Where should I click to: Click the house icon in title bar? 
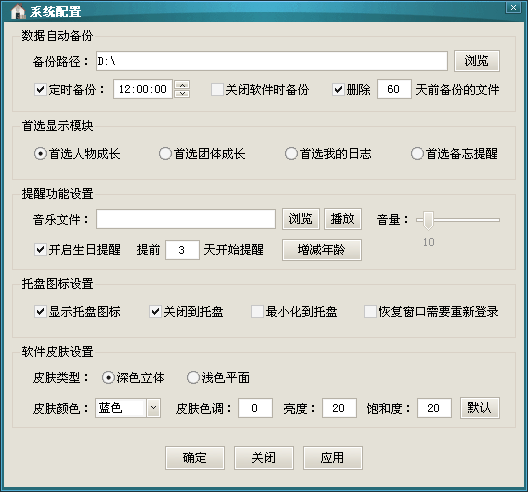18,11
